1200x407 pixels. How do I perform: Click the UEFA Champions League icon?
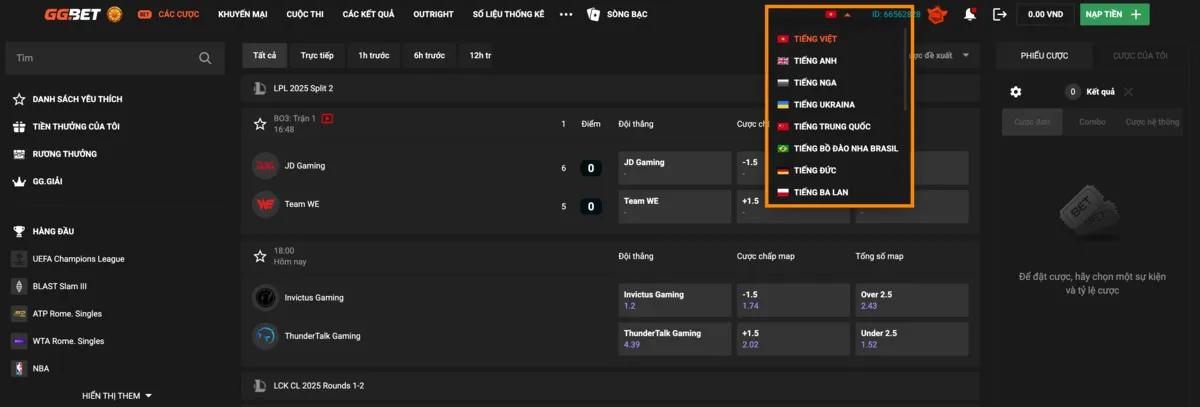(x=19, y=259)
